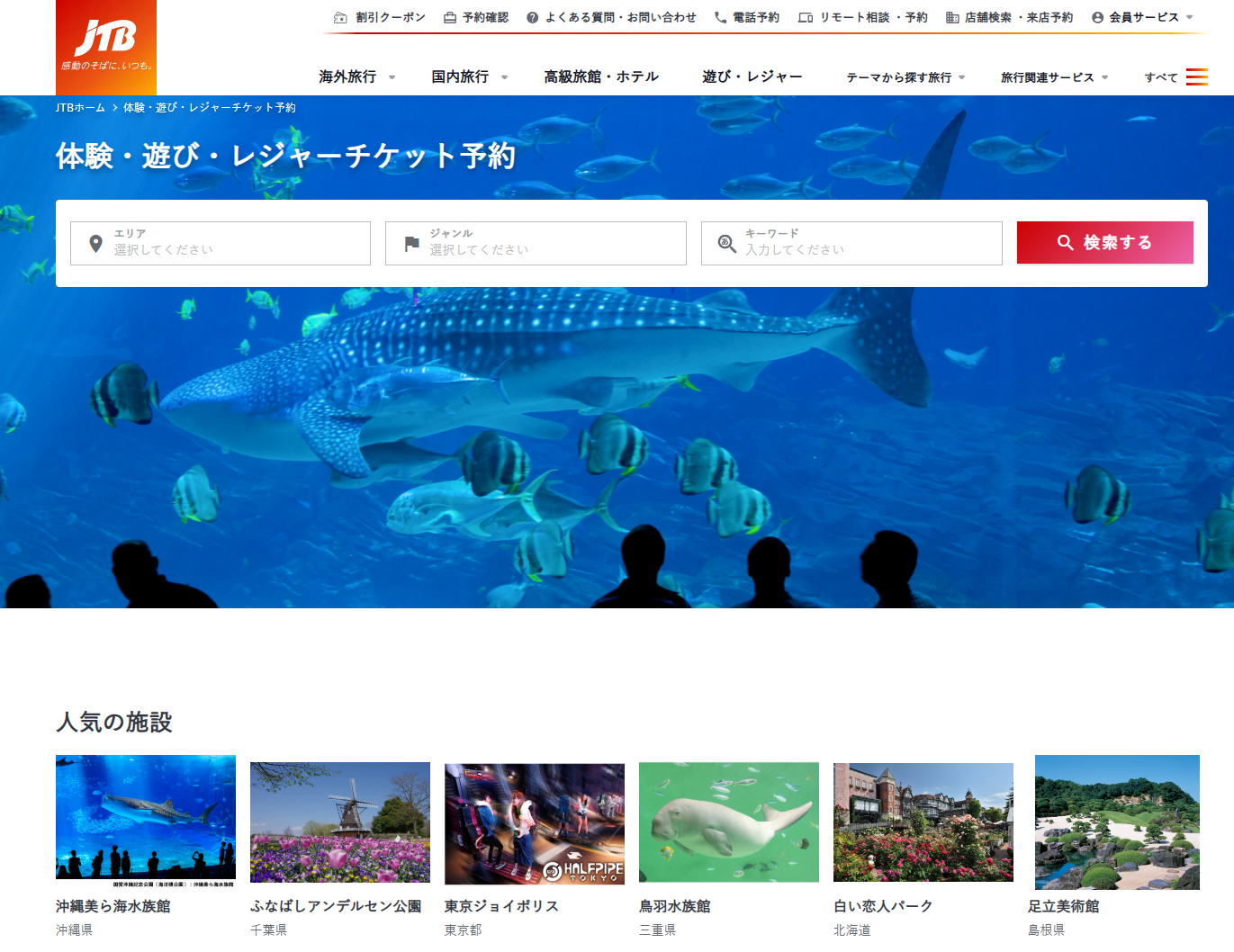Click the question mark FAQ icon

(533, 17)
